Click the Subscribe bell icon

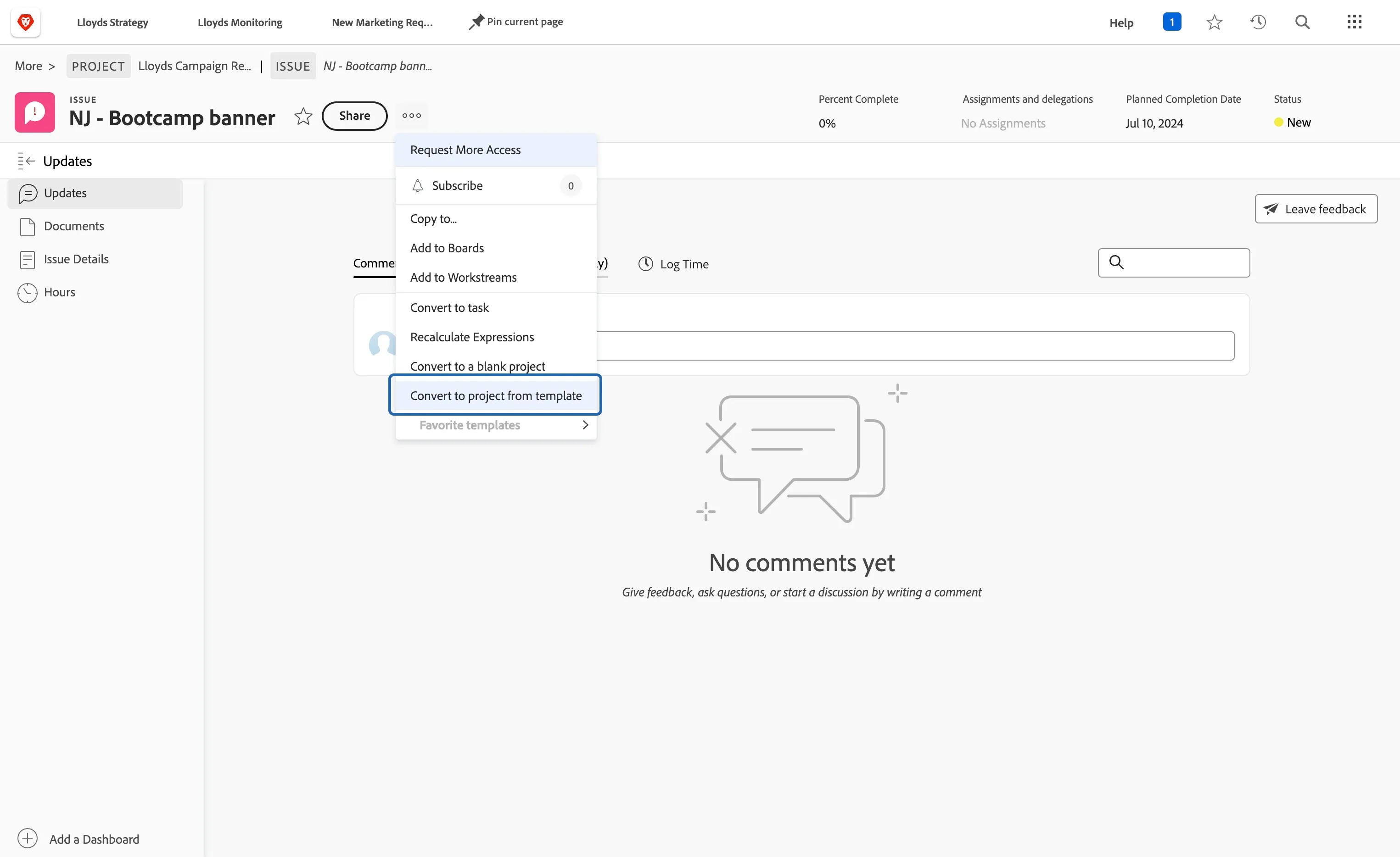[x=418, y=186]
